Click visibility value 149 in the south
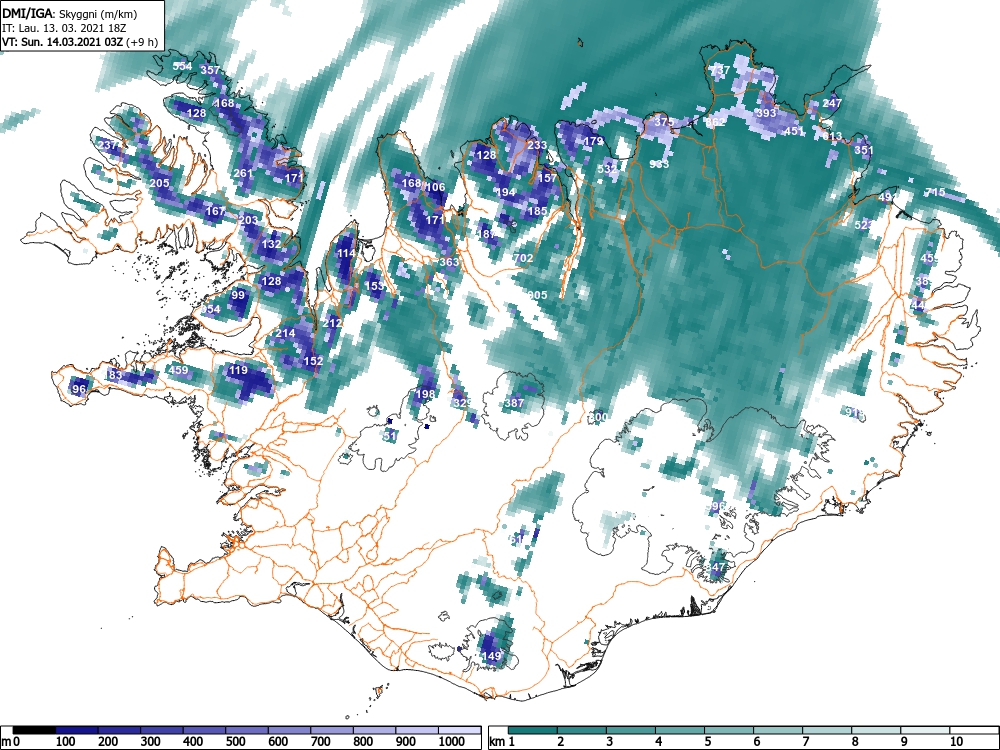1000x750 pixels. (491, 656)
